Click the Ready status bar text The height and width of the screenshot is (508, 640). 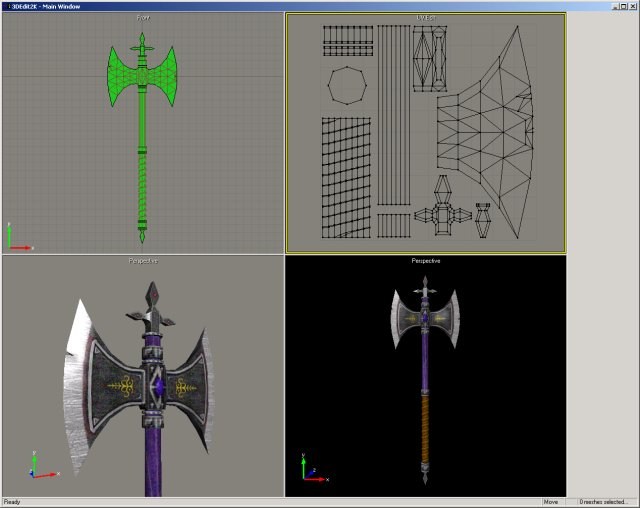[12, 502]
